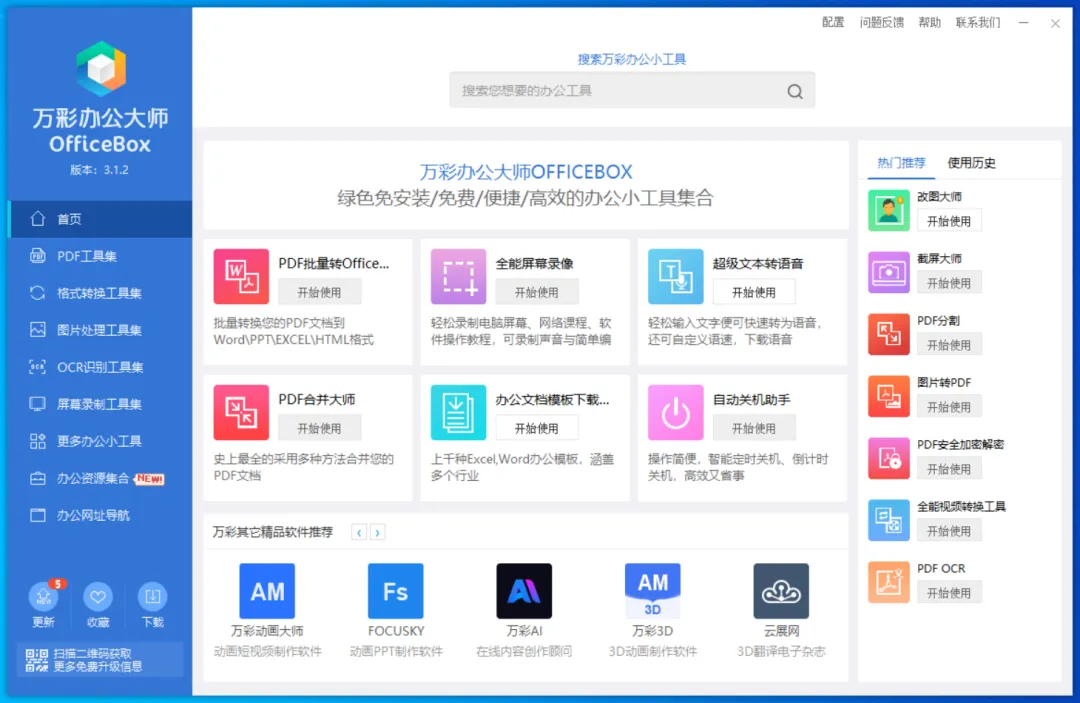
Task: Open 更多办公小工具 in sidebar
Action: (x=101, y=441)
